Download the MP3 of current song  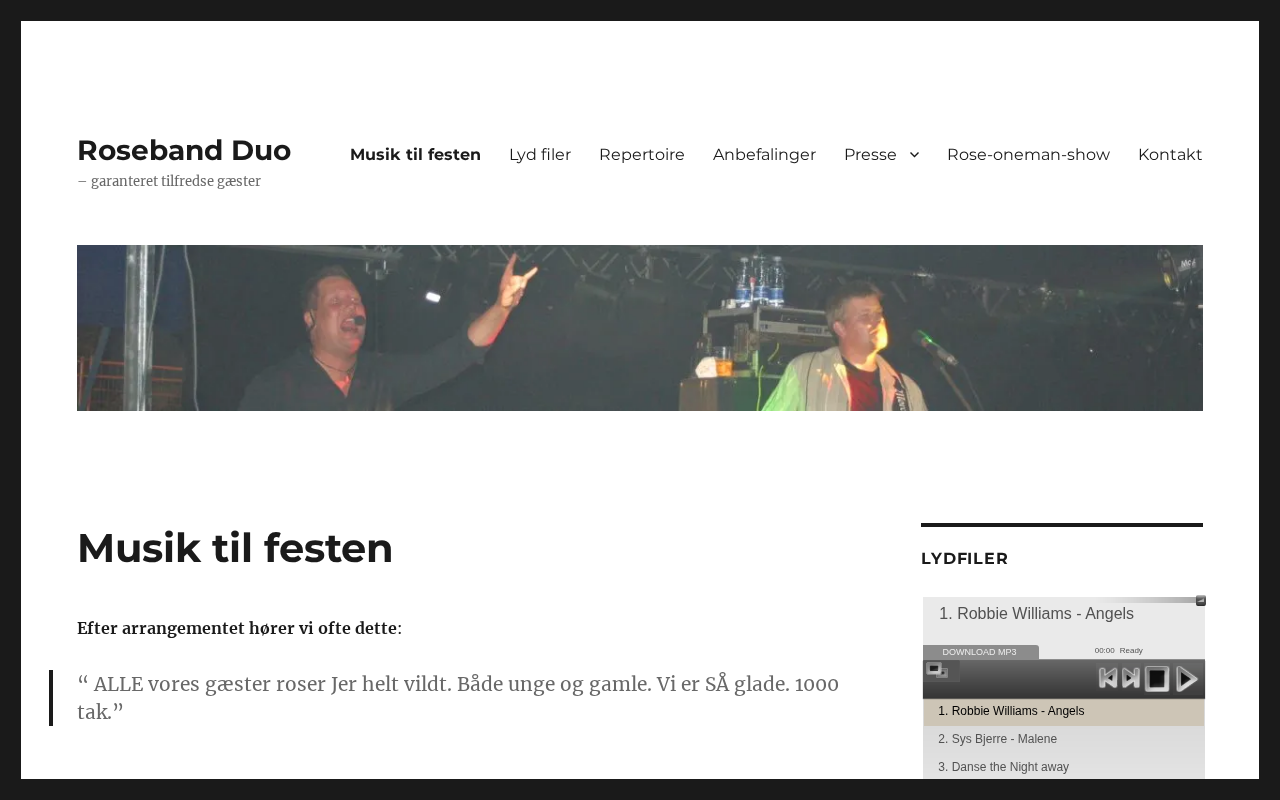pyautogui.click(x=980, y=652)
